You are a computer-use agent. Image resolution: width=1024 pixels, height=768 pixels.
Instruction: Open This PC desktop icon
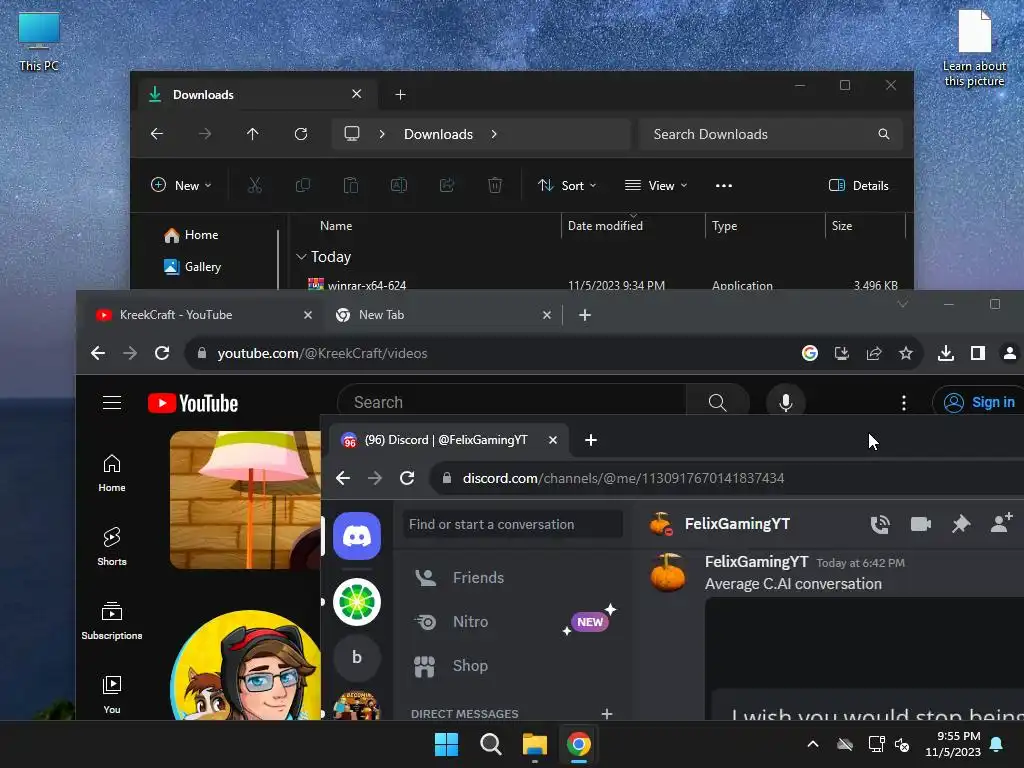(39, 42)
